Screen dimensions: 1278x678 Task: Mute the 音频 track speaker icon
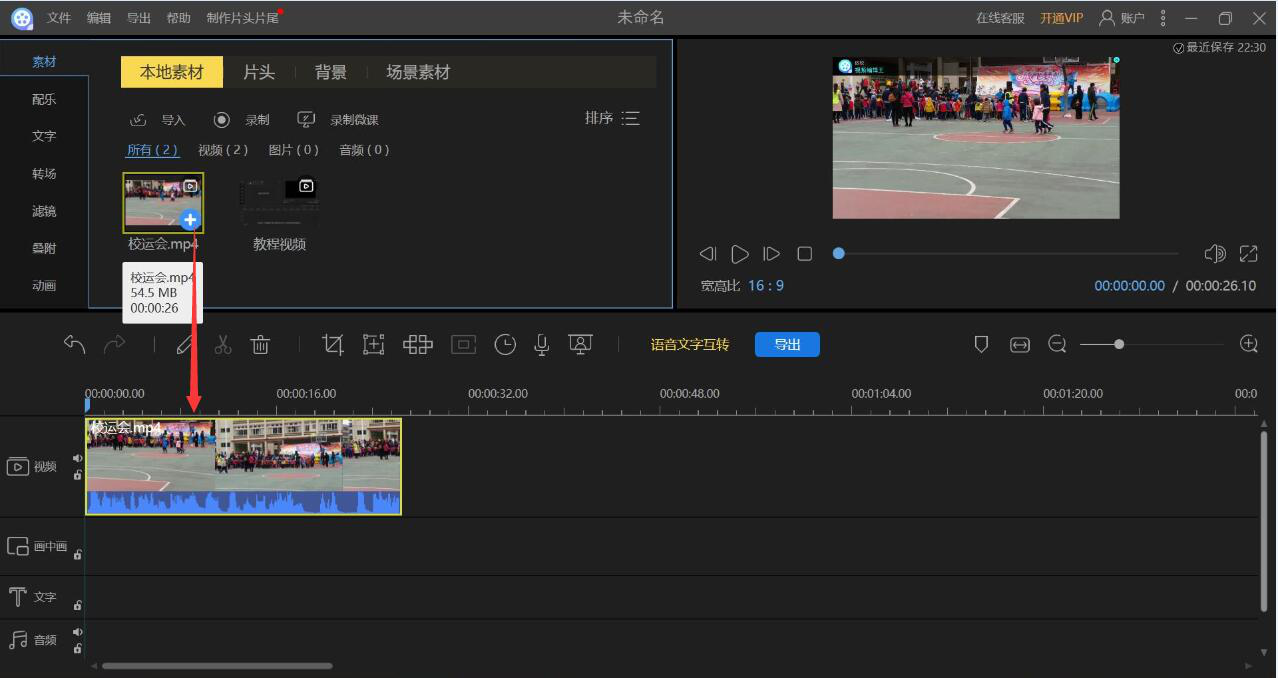point(78,632)
